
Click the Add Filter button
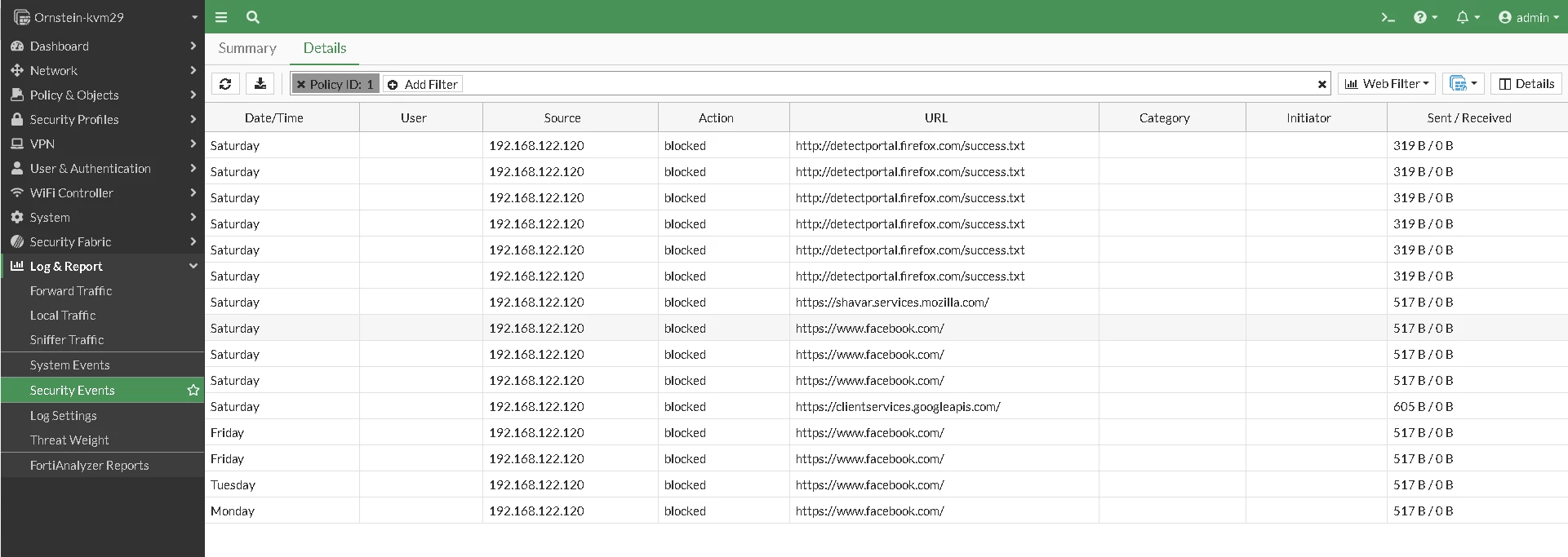(423, 84)
